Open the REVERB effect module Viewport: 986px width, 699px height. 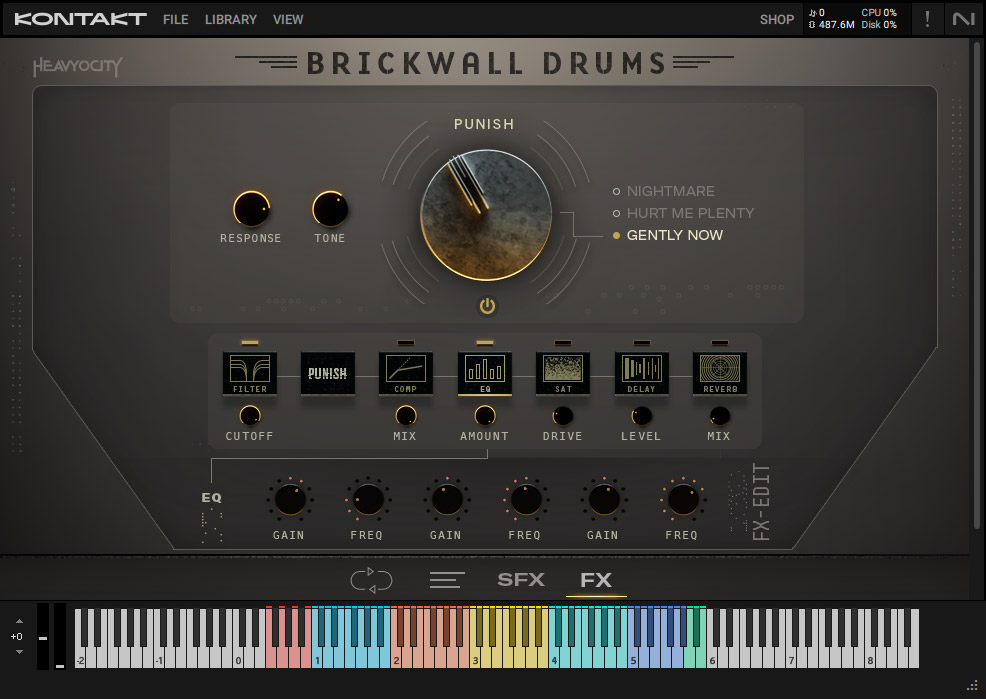point(720,373)
